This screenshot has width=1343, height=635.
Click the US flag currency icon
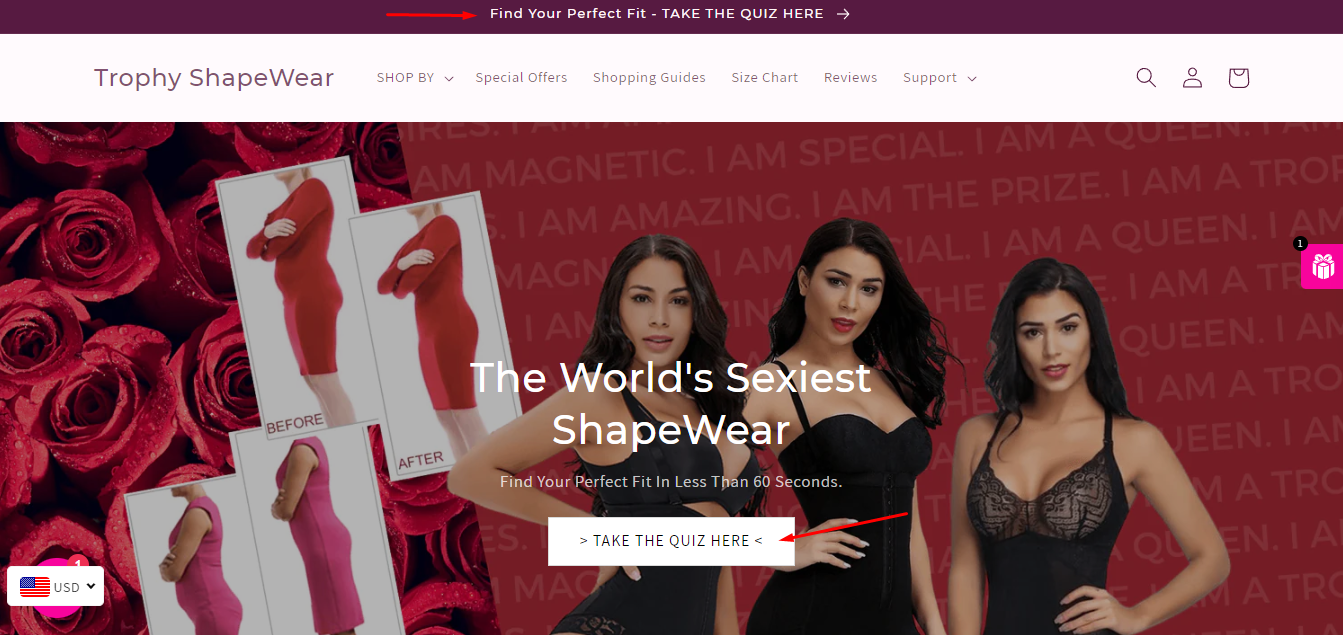coord(35,587)
